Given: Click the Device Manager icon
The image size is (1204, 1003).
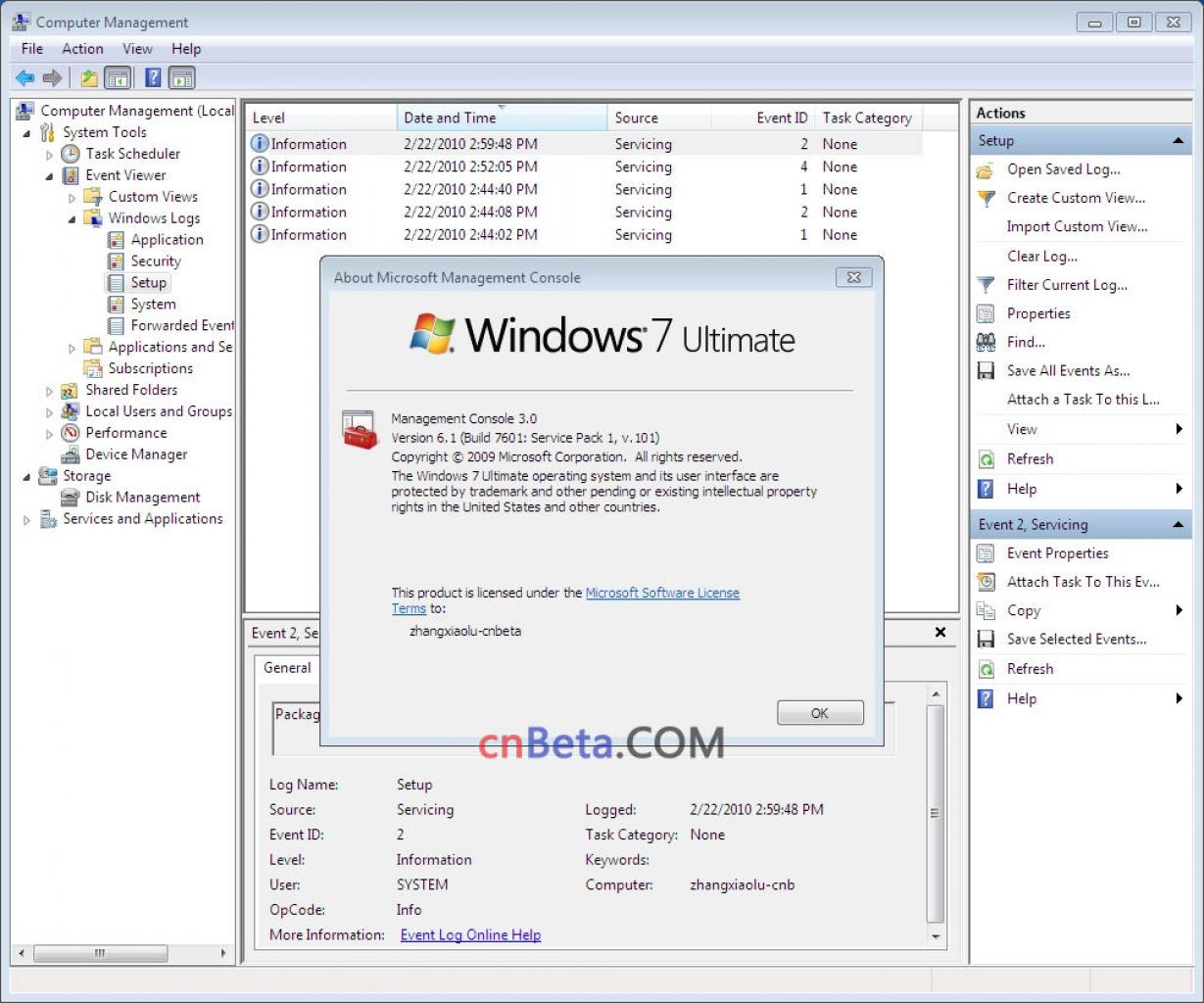Looking at the screenshot, I should tap(70, 454).
